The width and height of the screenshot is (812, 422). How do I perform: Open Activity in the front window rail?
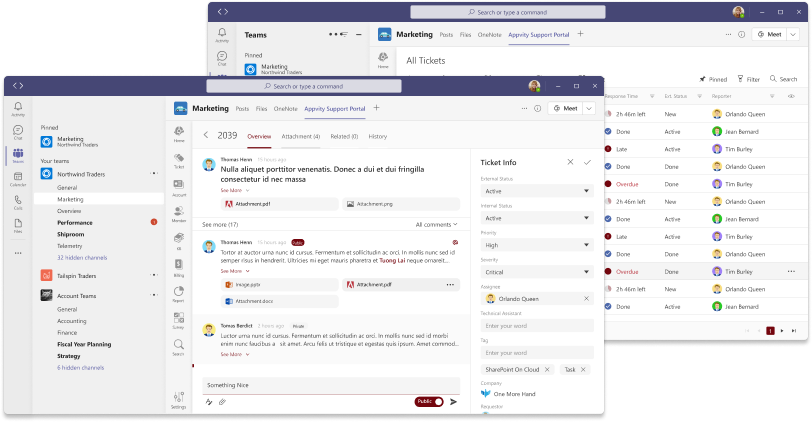tap(18, 108)
